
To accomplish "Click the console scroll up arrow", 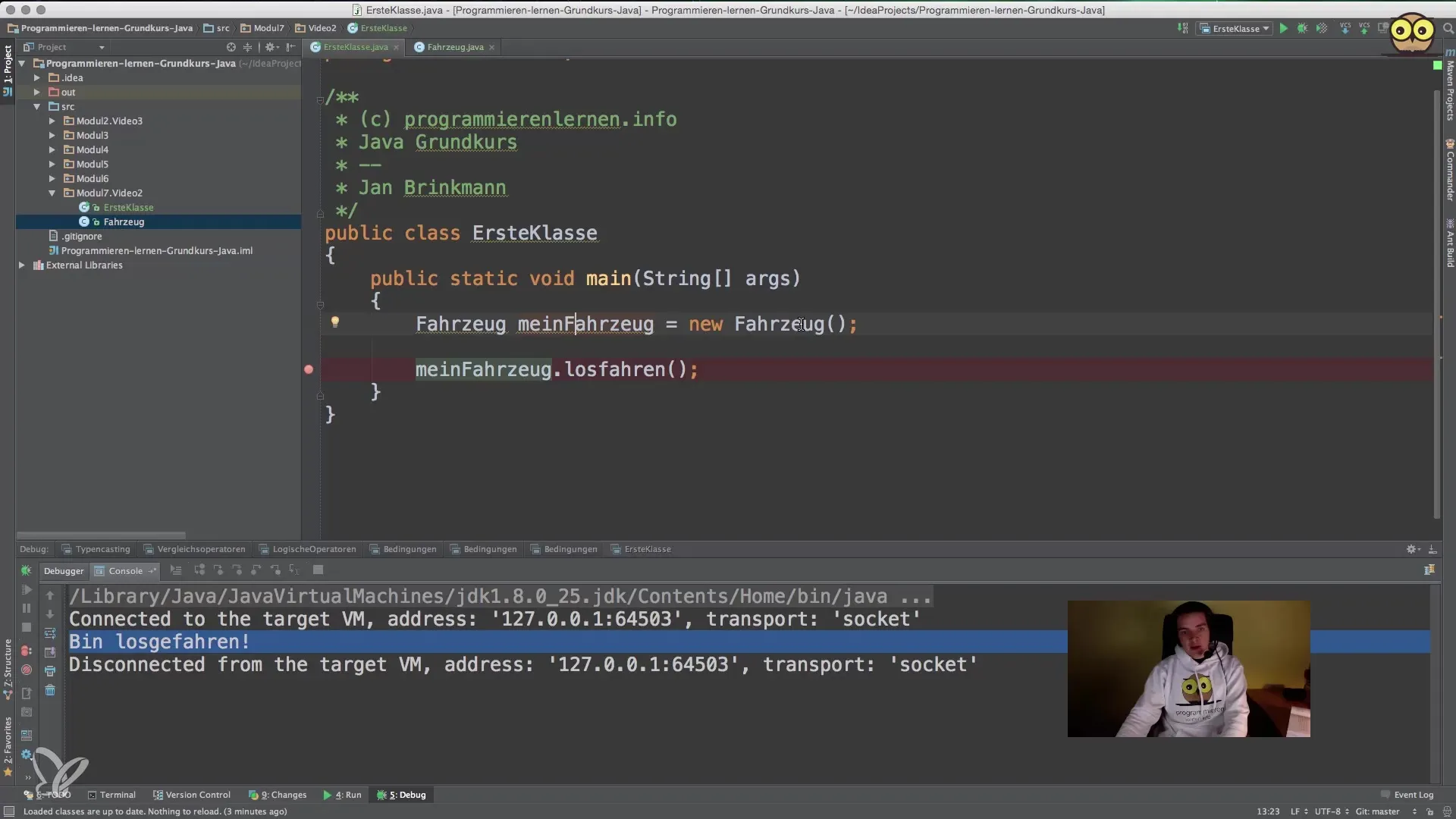I will [50, 595].
